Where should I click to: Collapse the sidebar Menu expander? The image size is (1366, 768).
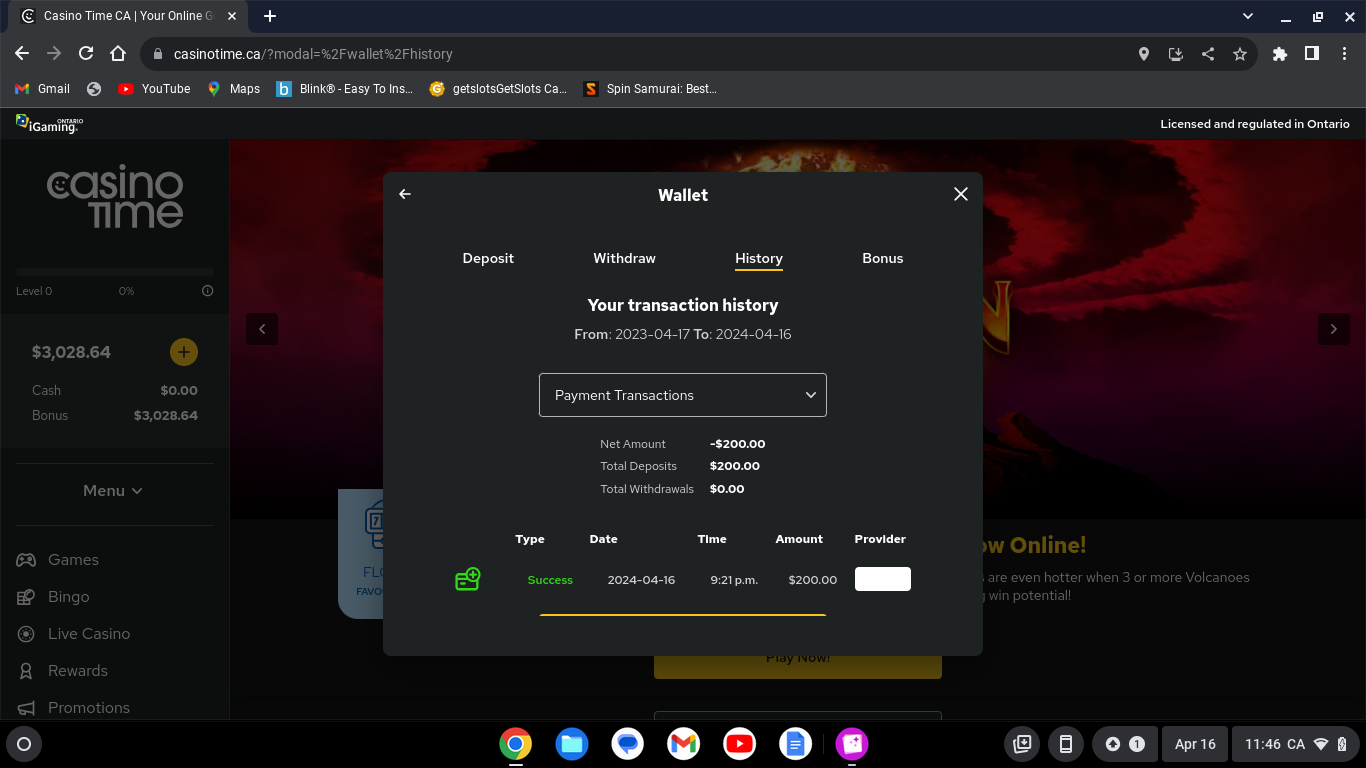tap(113, 491)
